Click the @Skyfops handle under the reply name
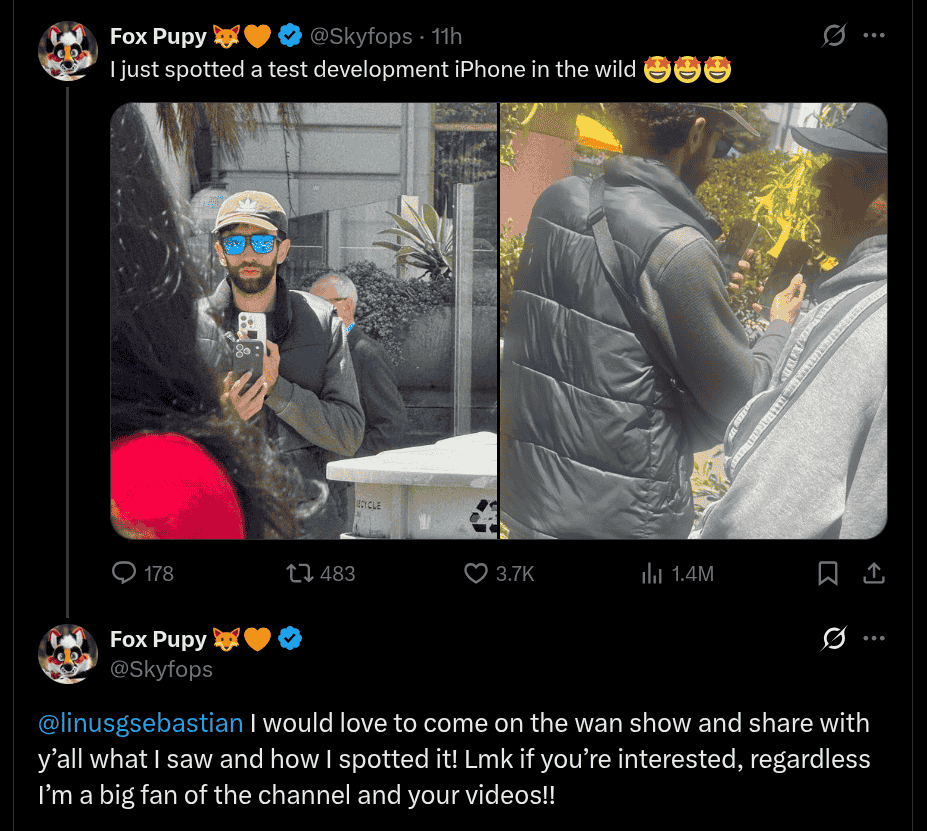This screenshot has height=831, width=927. 161,669
